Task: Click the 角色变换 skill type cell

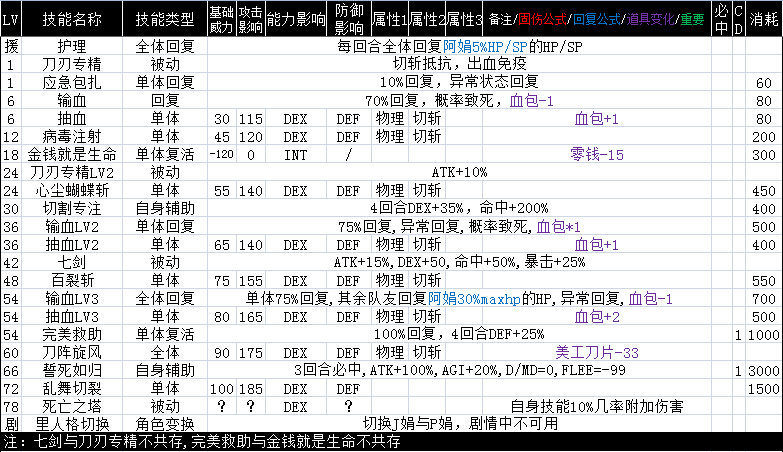Action: point(165,424)
